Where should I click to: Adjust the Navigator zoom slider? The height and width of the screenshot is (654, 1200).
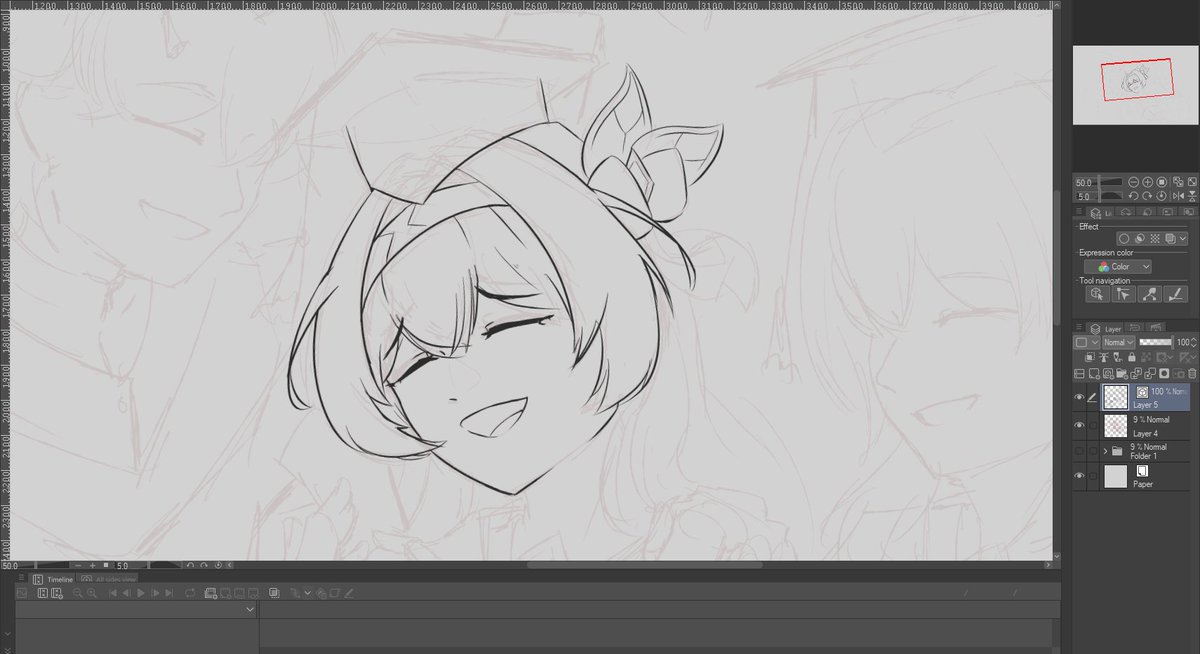(1100, 182)
